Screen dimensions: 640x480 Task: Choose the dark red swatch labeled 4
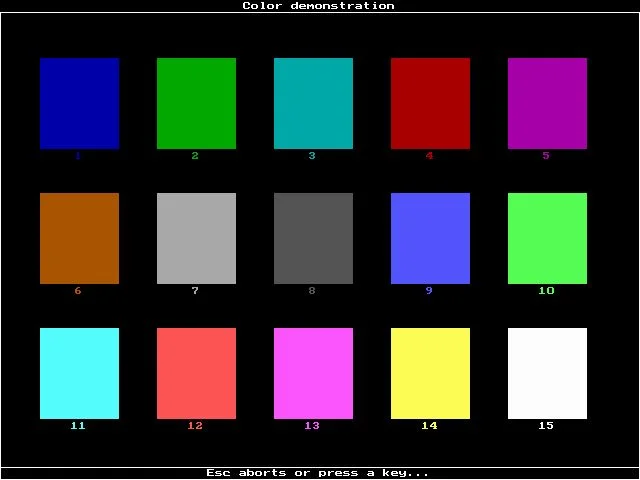point(430,103)
